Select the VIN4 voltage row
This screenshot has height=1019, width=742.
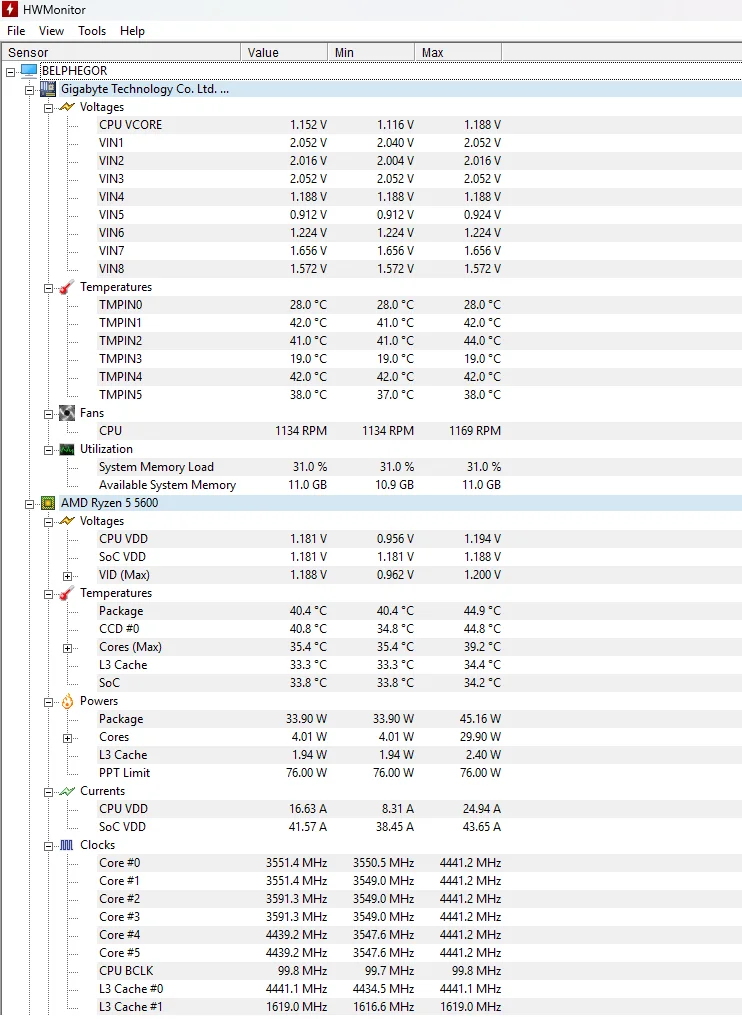299,197
